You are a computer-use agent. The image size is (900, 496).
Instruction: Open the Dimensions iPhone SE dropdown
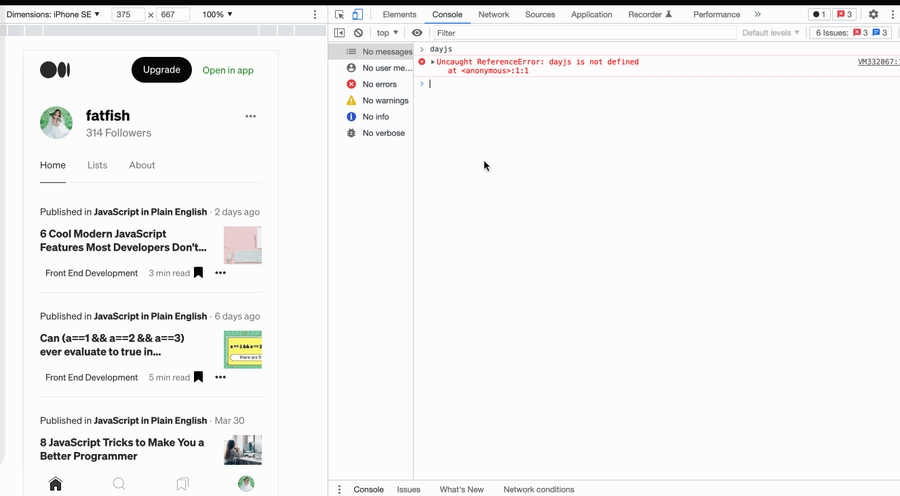click(54, 15)
